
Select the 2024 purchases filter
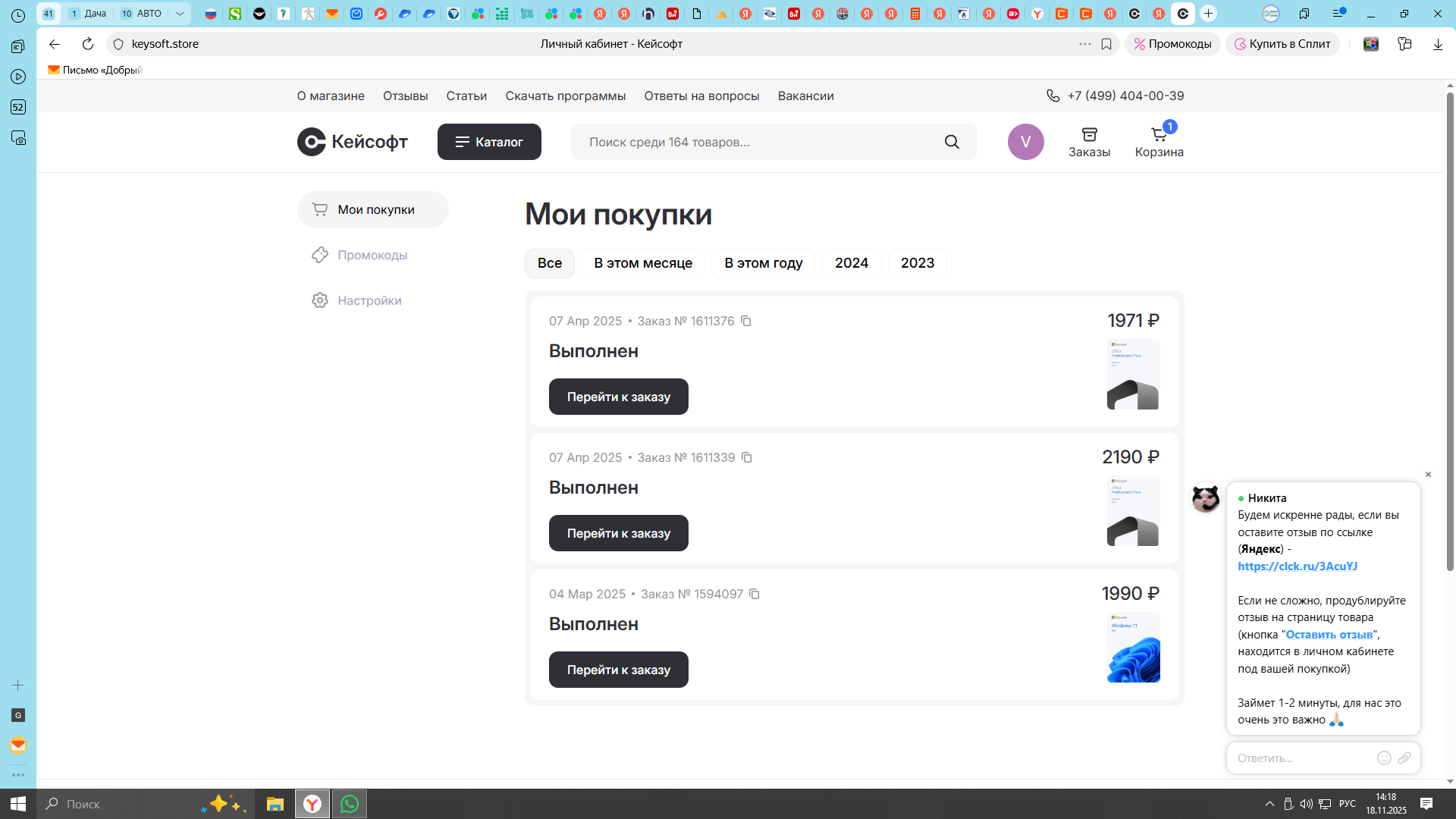(x=851, y=263)
